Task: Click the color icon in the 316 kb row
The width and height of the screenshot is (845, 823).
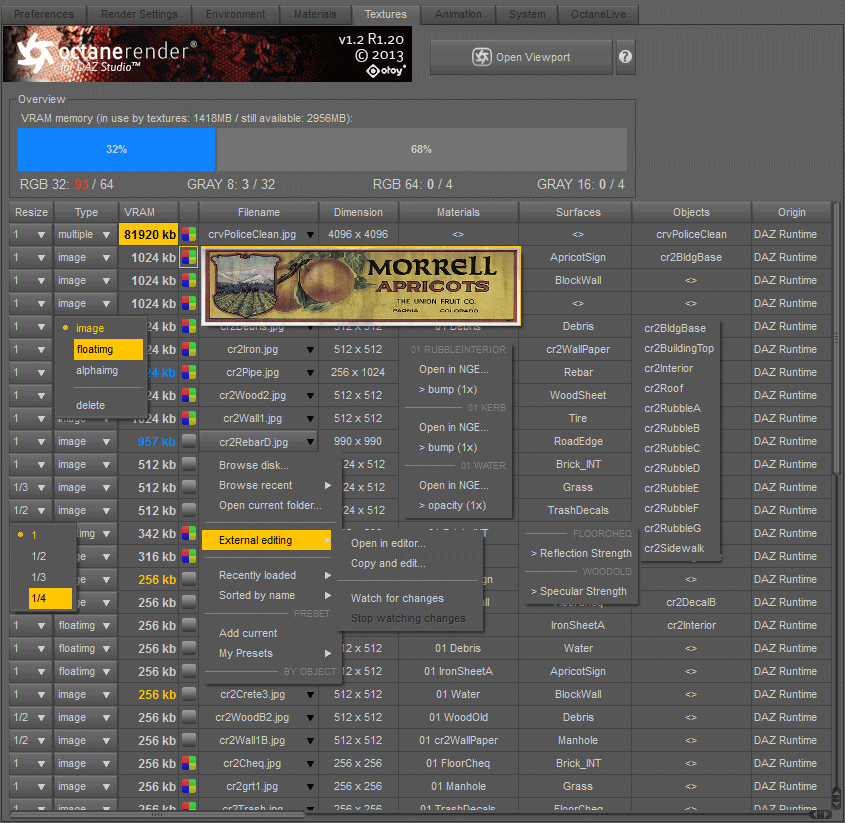Action: pyautogui.click(x=189, y=556)
